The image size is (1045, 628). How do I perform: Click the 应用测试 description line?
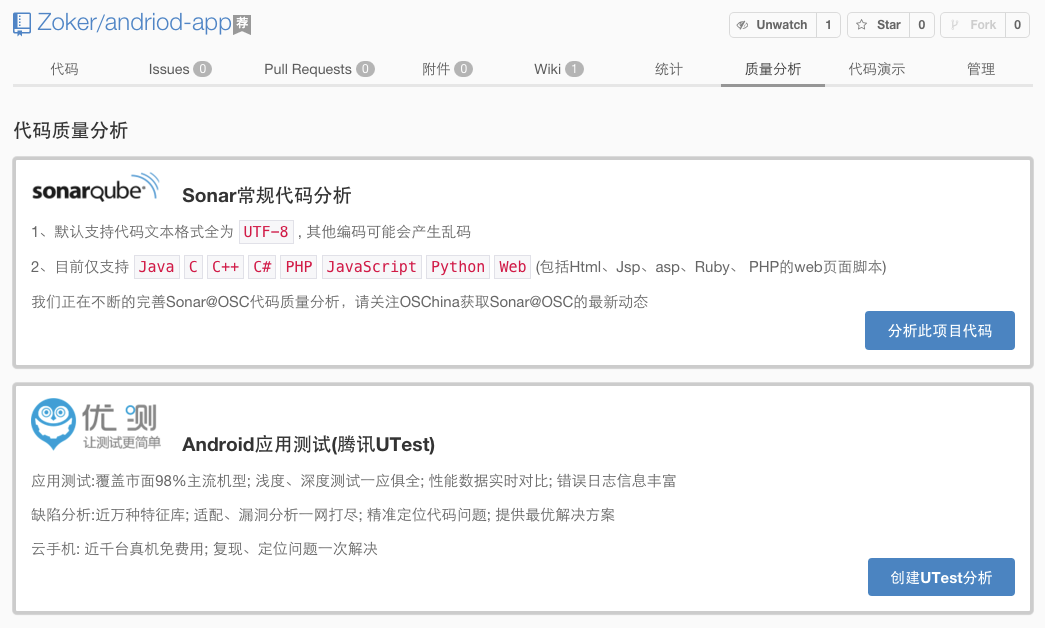[354, 481]
